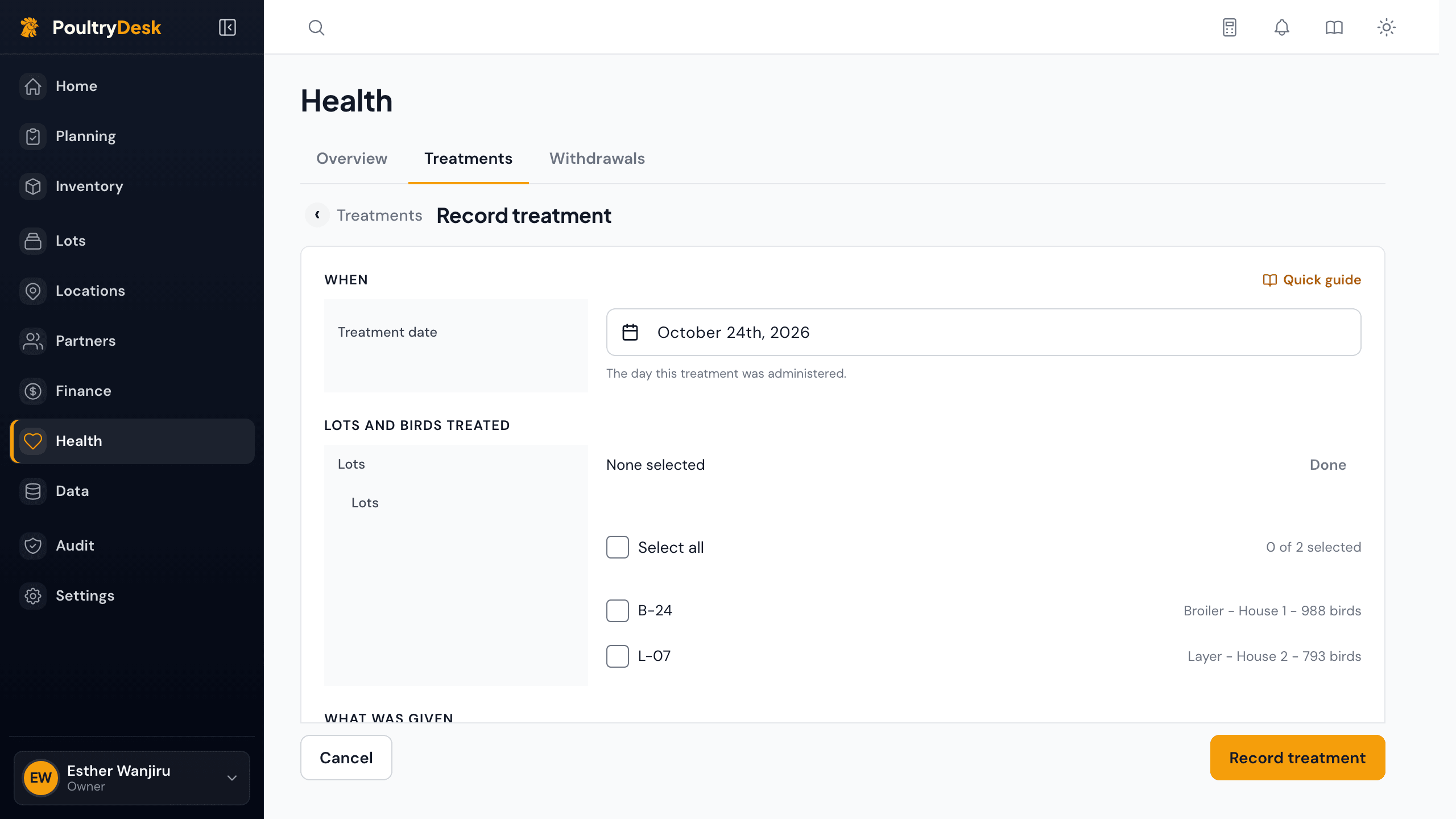Open notifications bell icon
Viewport: 1456px width, 819px height.
[x=1282, y=27]
